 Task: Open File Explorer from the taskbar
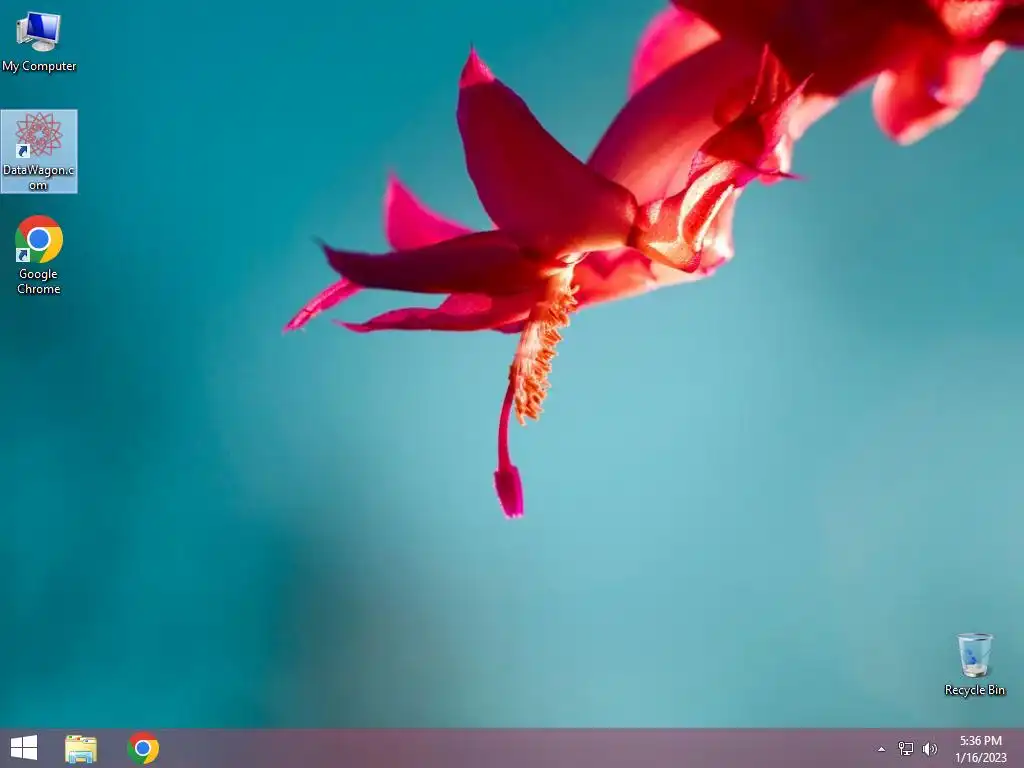[x=81, y=748]
